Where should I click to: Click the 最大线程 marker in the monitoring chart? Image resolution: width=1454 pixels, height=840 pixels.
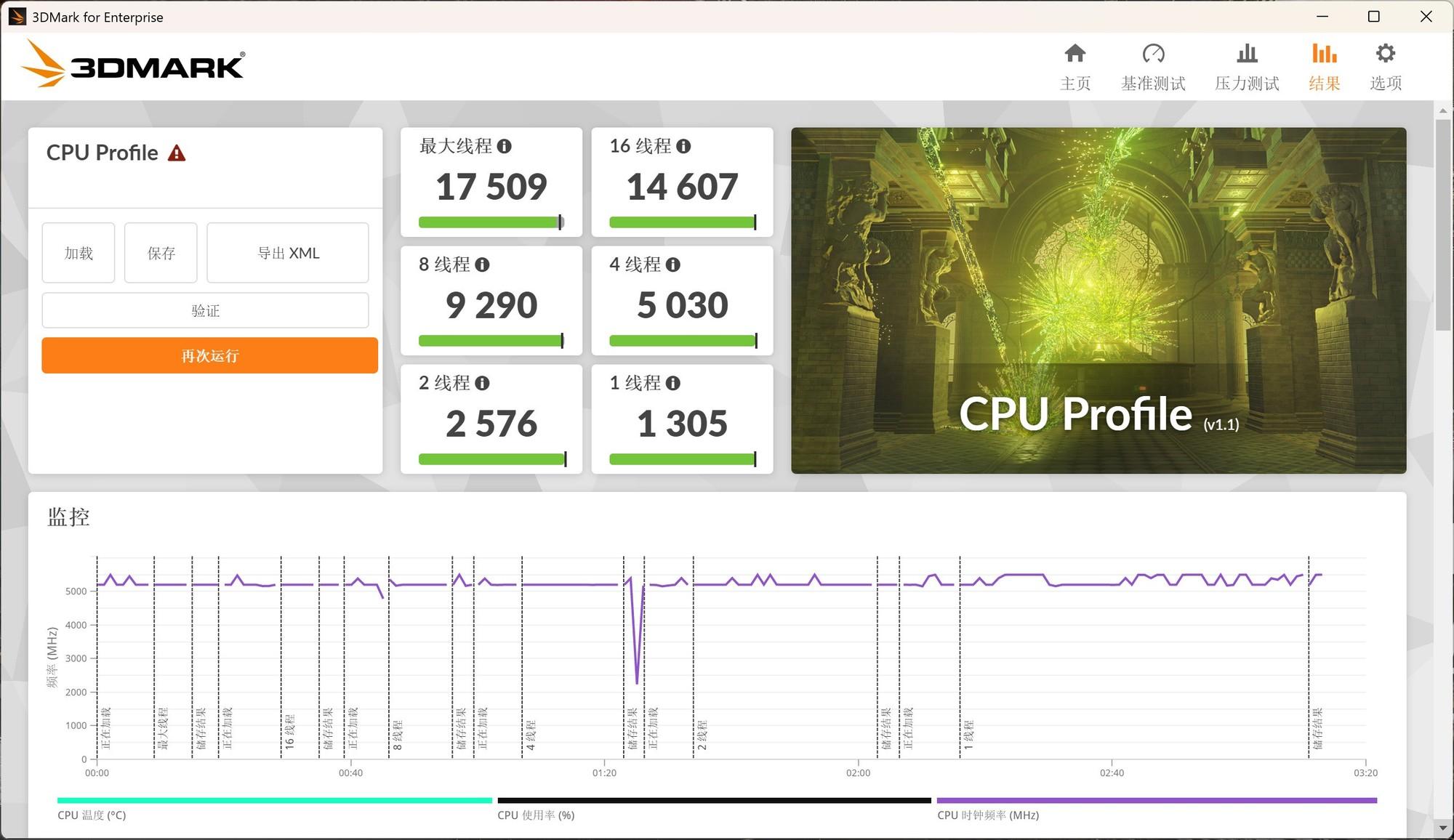point(162,728)
